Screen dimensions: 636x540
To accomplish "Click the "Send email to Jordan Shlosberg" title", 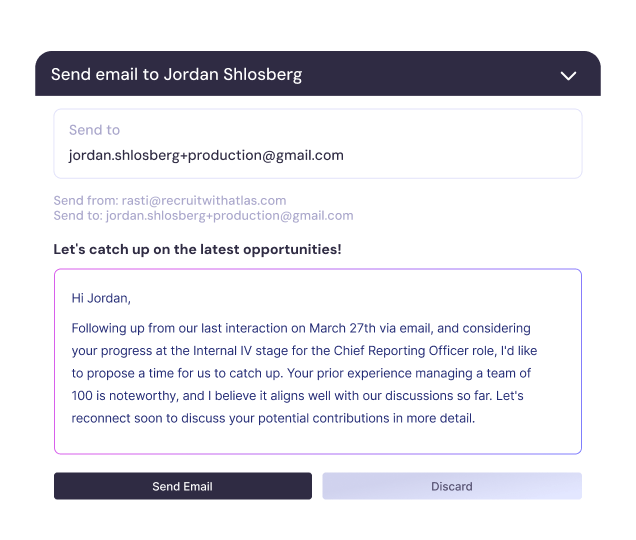I will point(176,75).
